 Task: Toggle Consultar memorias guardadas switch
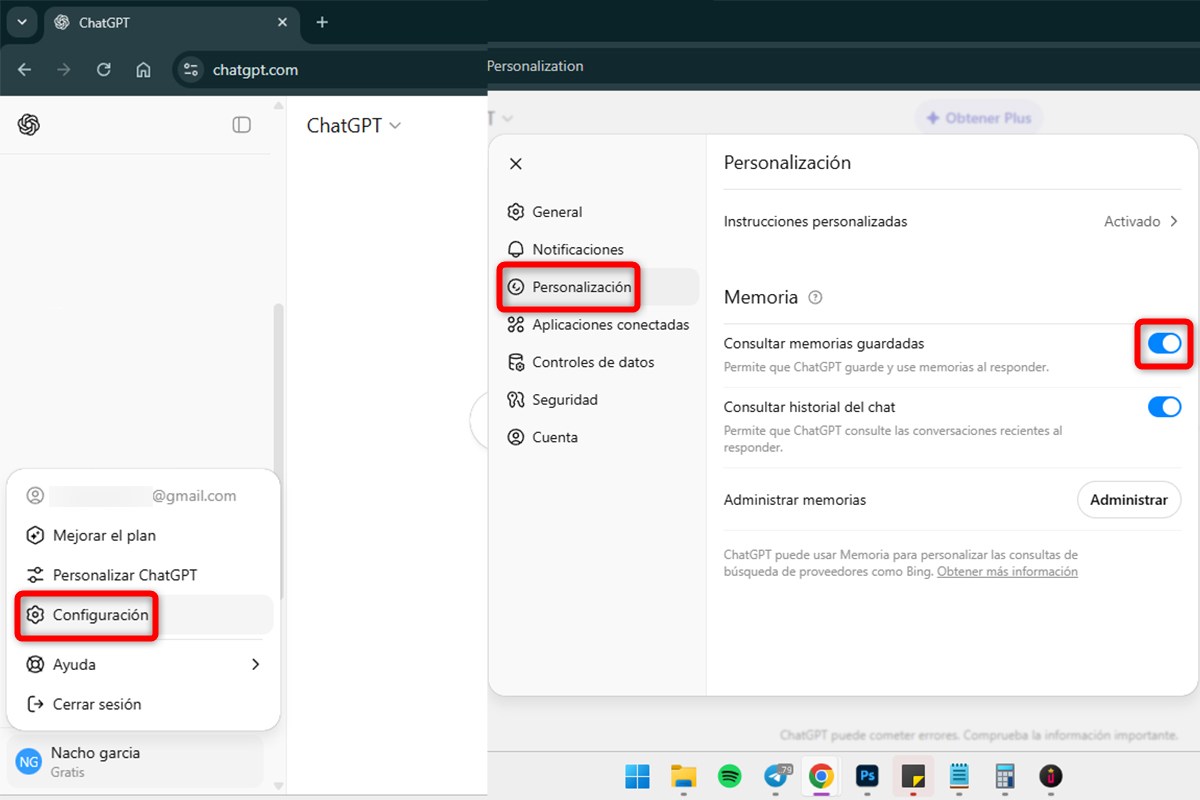1164,343
